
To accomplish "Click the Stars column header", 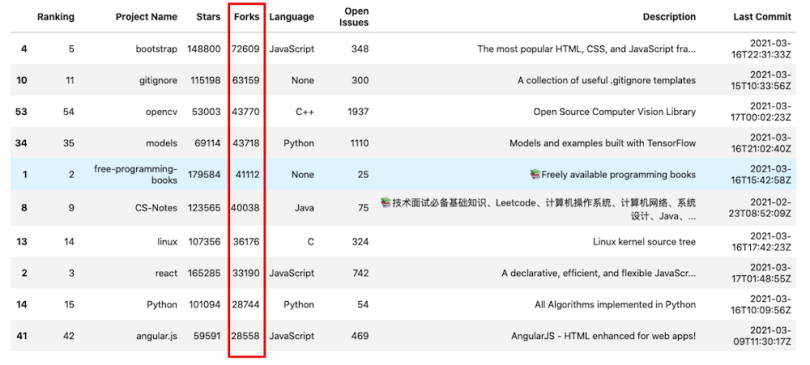I will tap(208, 17).
